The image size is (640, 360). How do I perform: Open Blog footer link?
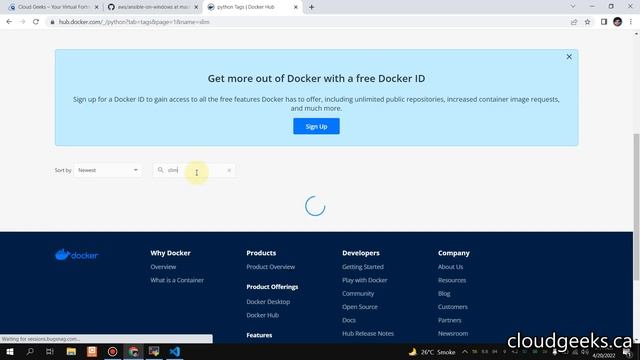click(444, 293)
